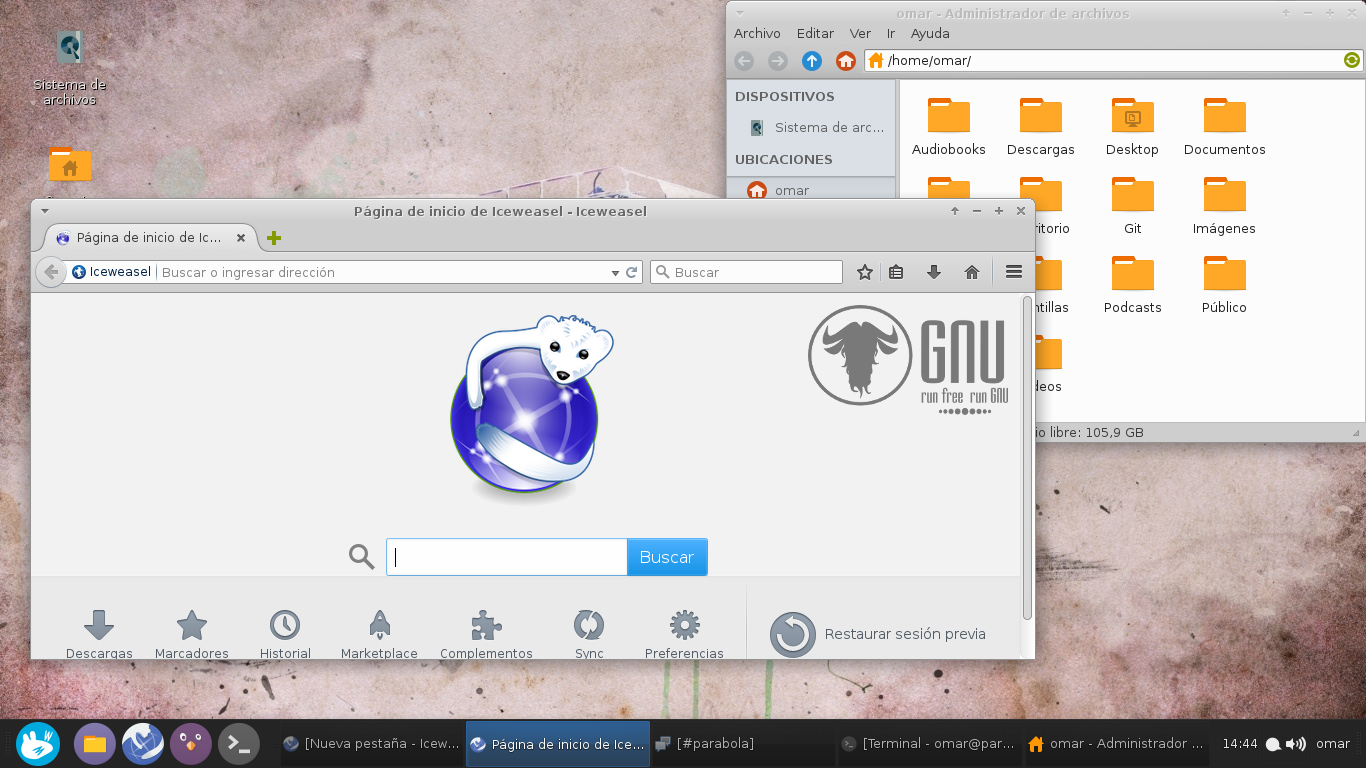Select Sistema de arc... in Dispositivos sidebar
Image resolution: width=1366 pixels, height=768 pixels.
(811, 127)
